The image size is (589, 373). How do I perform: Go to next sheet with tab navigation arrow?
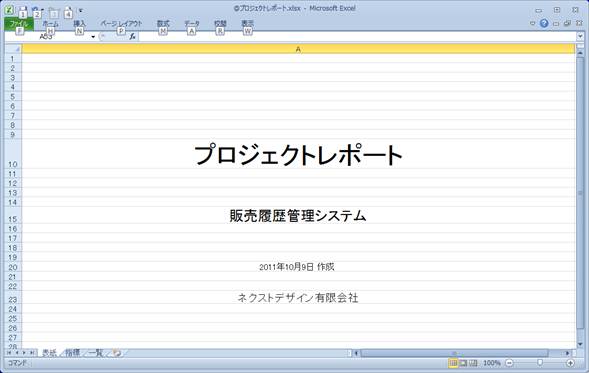click(24, 353)
